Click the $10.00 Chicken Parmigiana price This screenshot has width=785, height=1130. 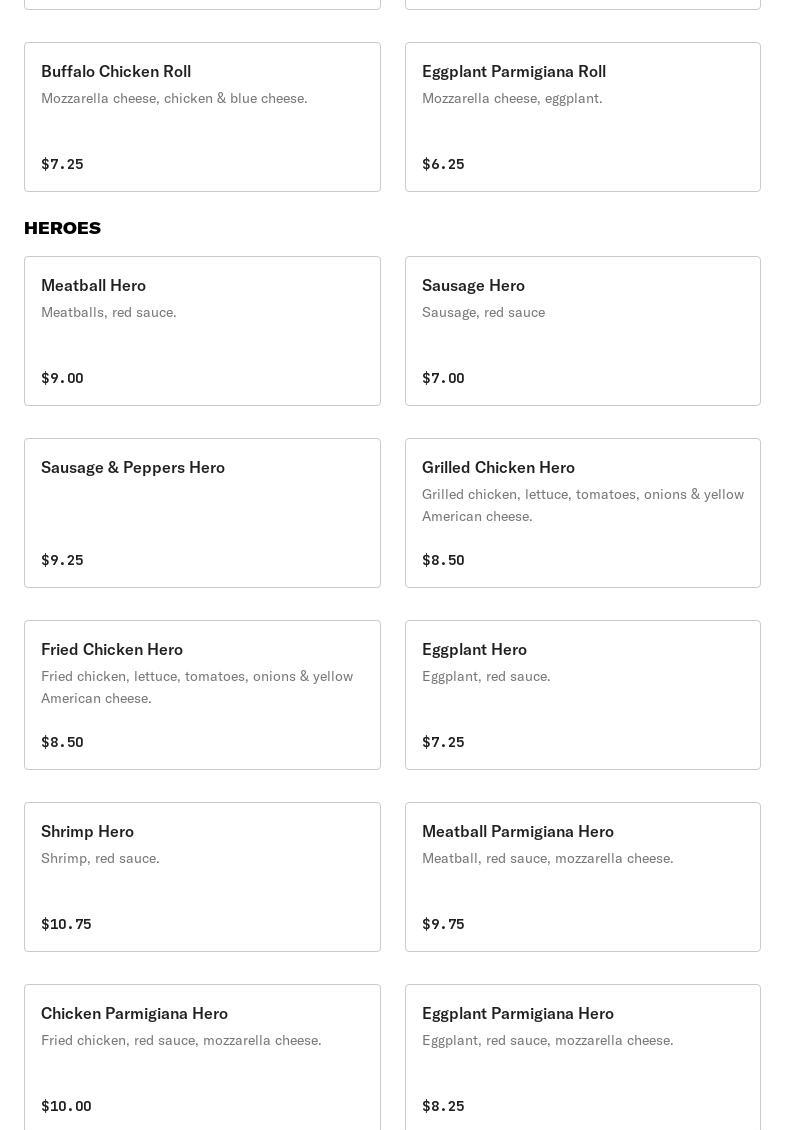66,1106
